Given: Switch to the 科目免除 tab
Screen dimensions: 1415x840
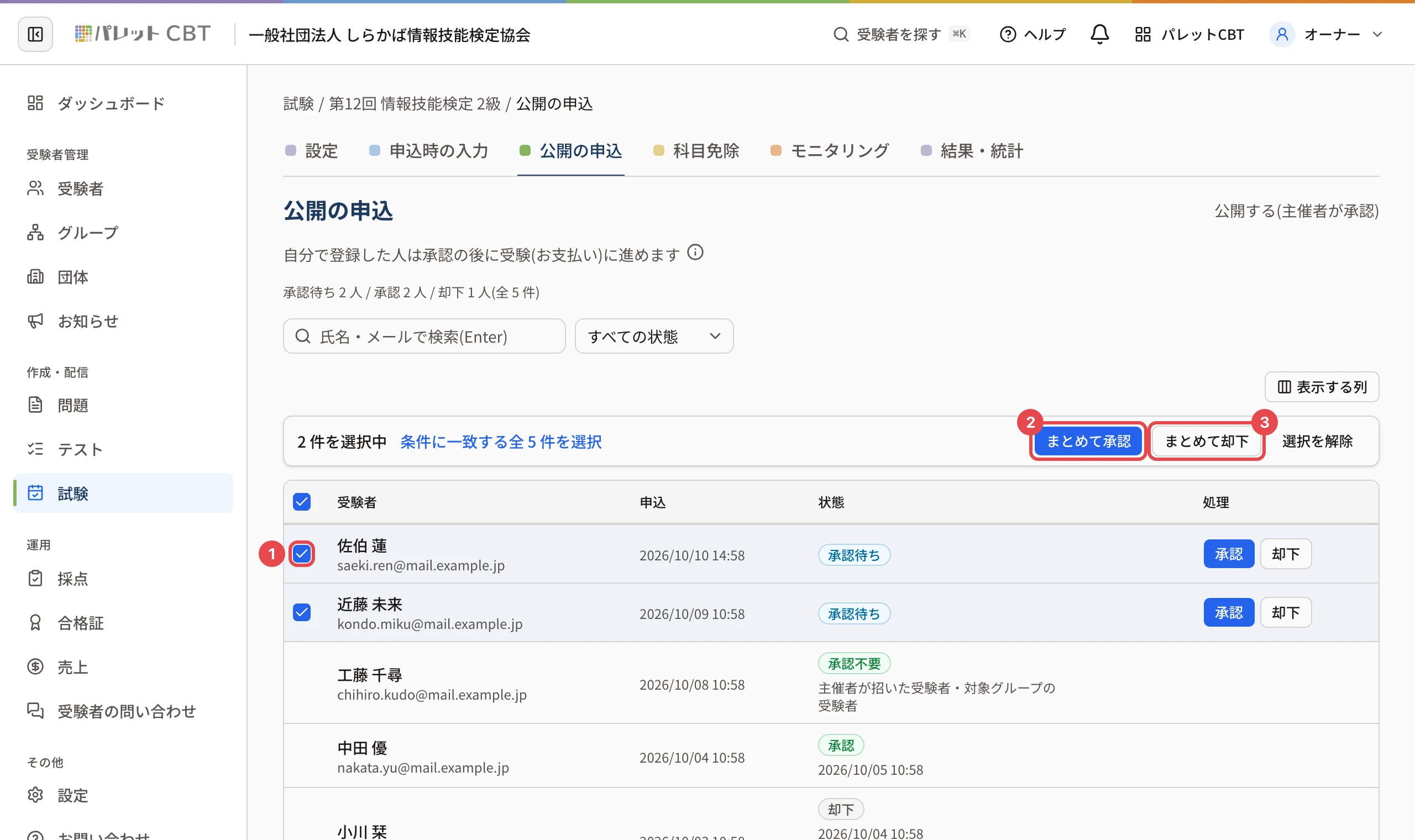Looking at the screenshot, I should click(x=696, y=150).
